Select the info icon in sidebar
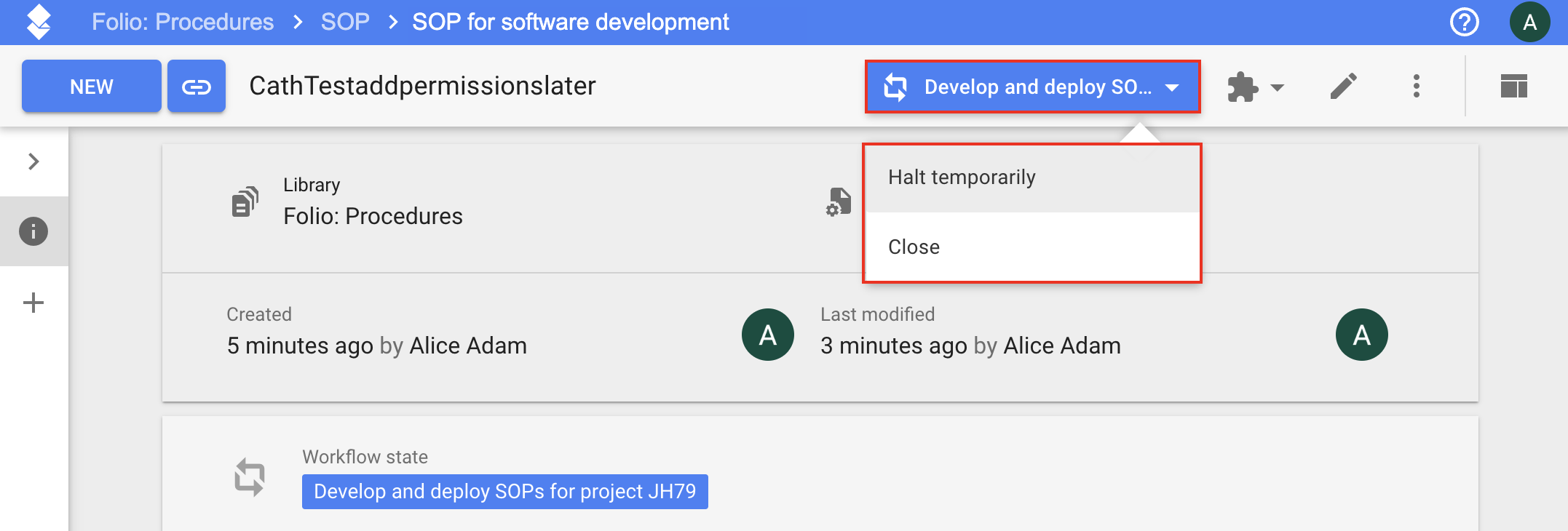 [33, 231]
